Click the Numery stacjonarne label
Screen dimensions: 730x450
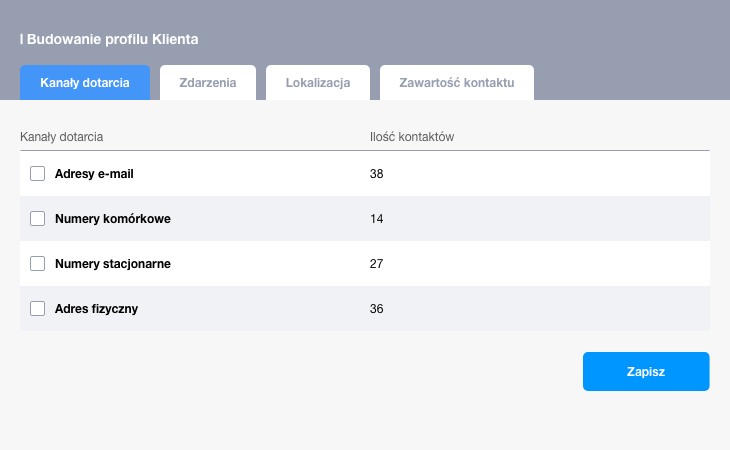click(x=113, y=263)
